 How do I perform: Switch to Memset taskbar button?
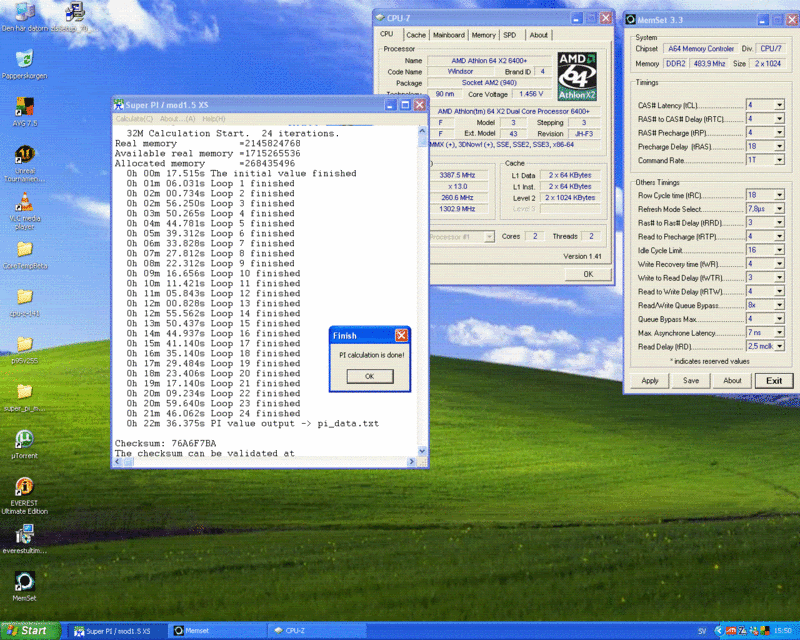(x=217, y=631)
